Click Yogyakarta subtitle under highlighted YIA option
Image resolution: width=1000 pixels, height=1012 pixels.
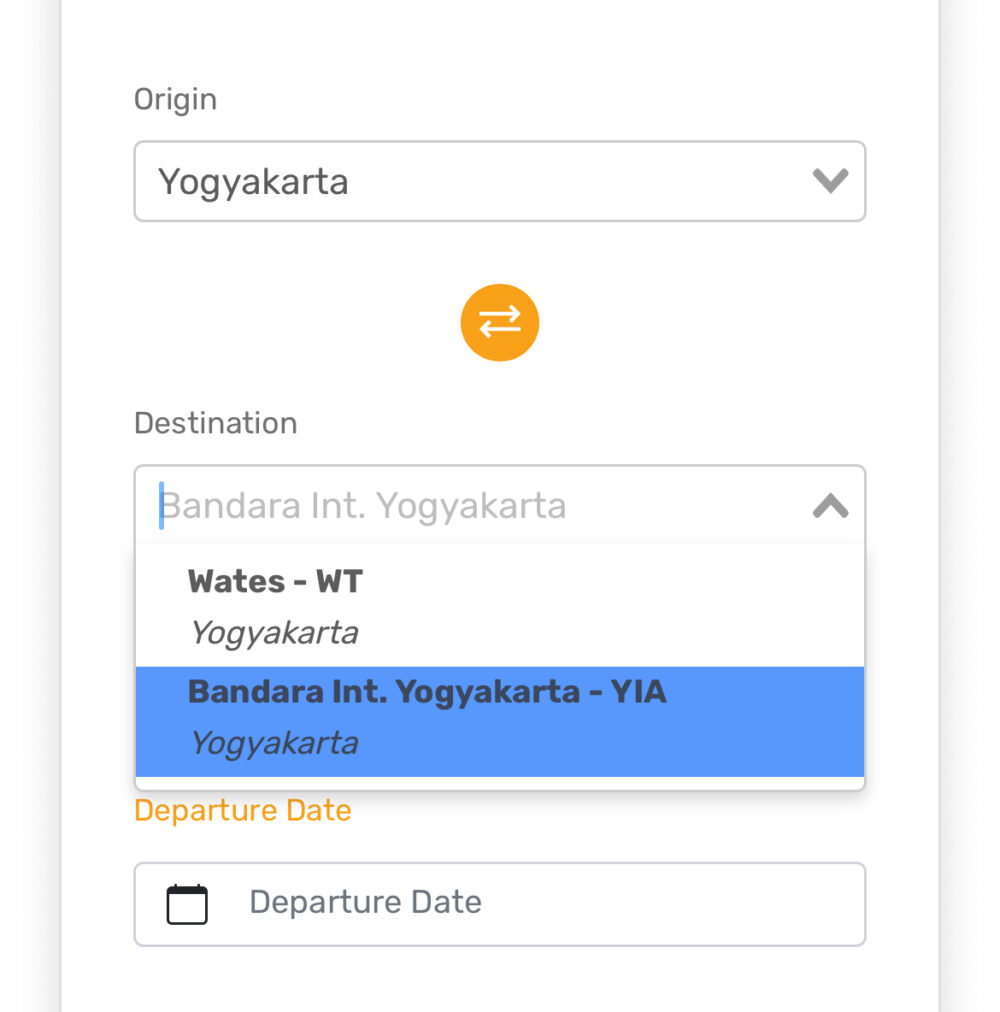click(274, 743)
